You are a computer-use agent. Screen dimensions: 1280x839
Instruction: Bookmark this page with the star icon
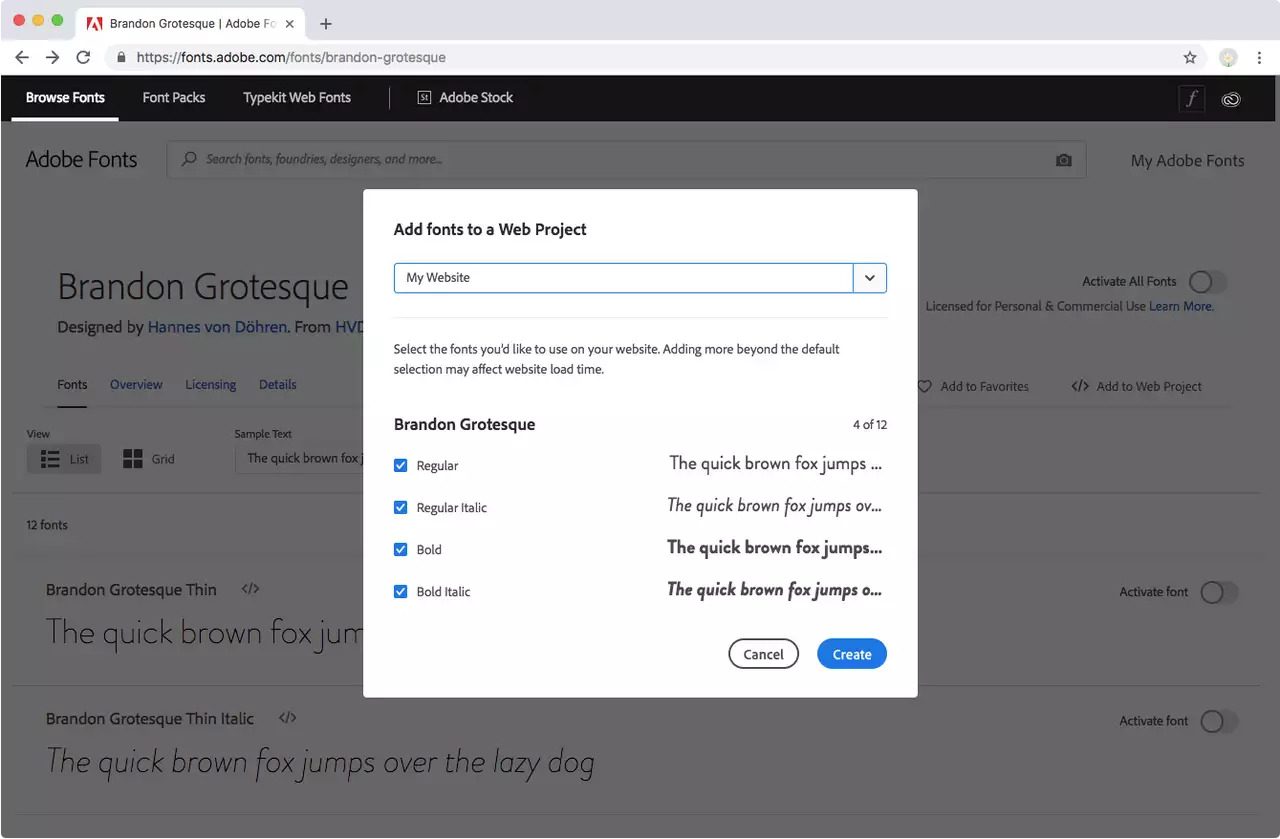tap(1189, 57)
